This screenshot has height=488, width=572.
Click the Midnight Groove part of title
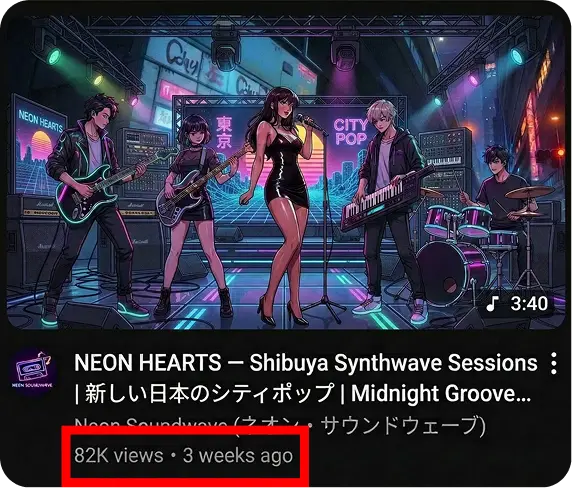(441, 393)
